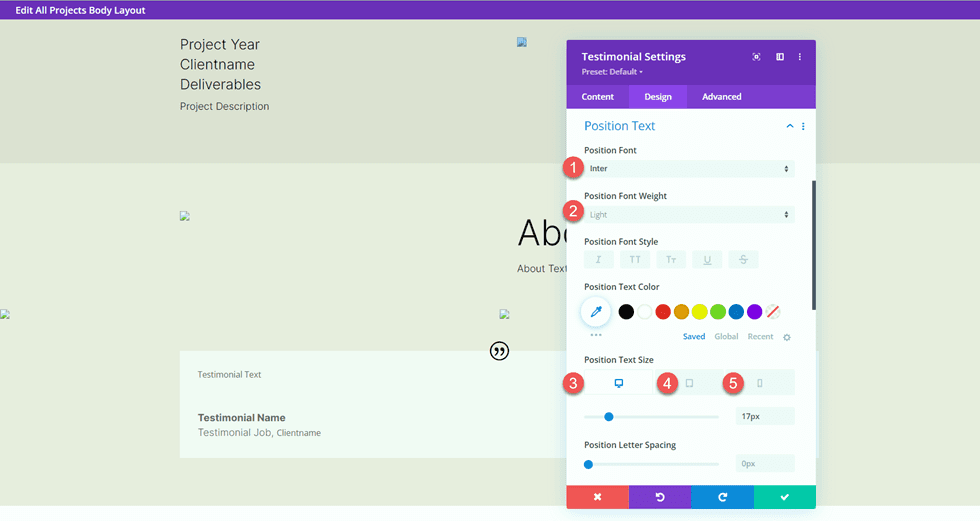Image resolution: width=980 pixels, height=521 pixels.
Task: Save settings with green checkmark button
Action: 784,497
